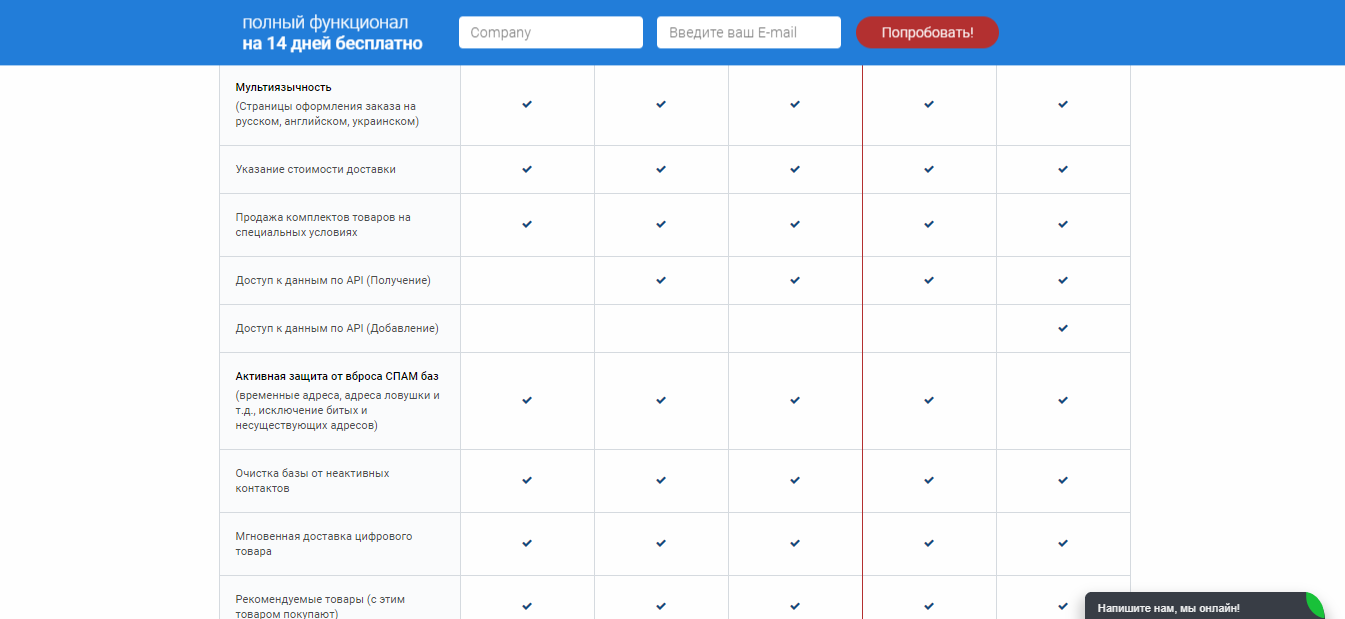
Task: Click the green chat bubble icon
Action: click(1314, 604)
